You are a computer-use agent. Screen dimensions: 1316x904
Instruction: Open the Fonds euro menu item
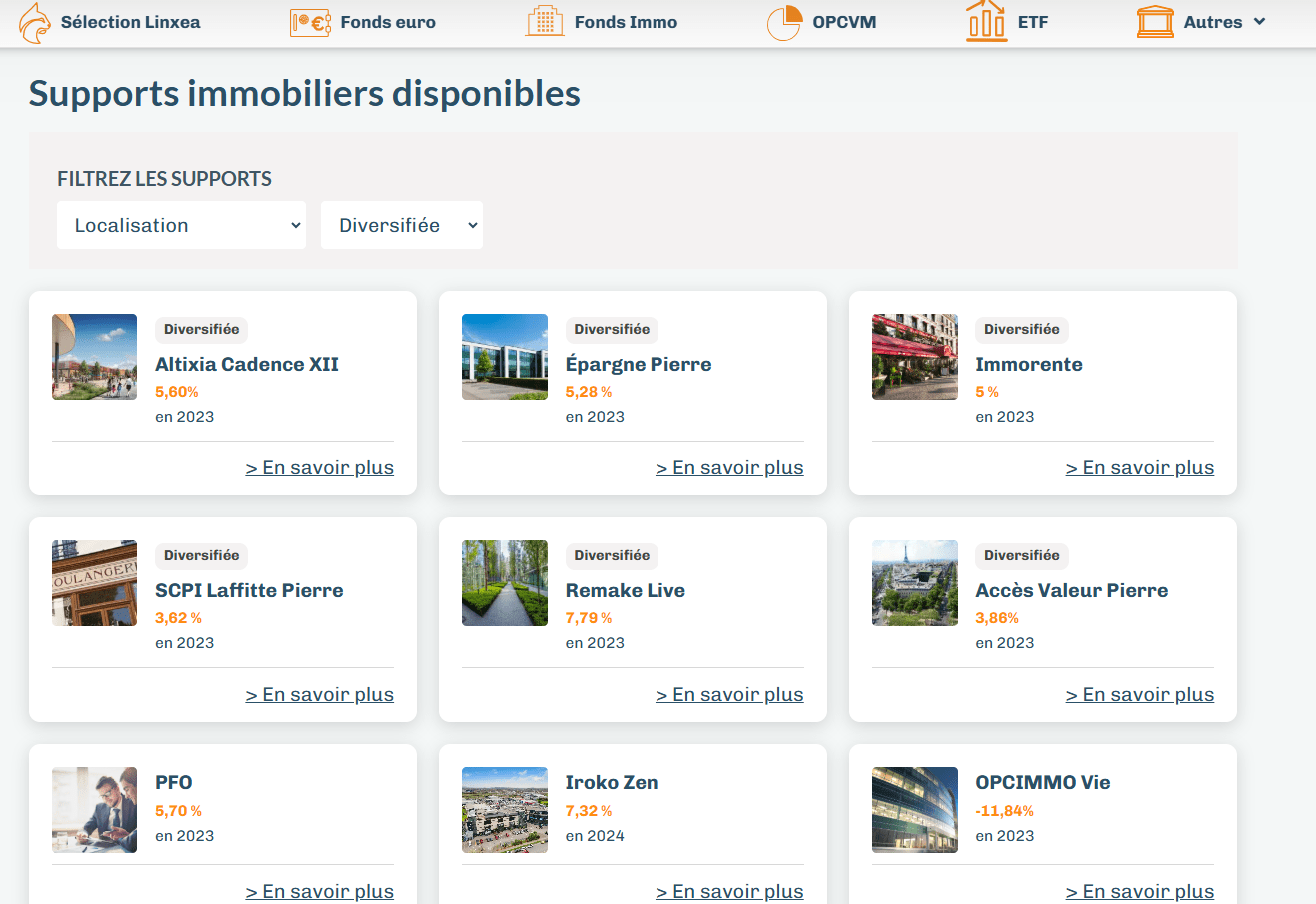click(388, 22)
